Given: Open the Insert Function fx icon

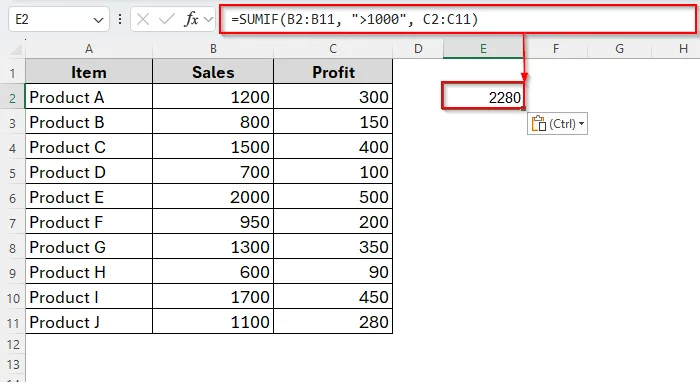Looking at the screenshot, I should point(192,19).
